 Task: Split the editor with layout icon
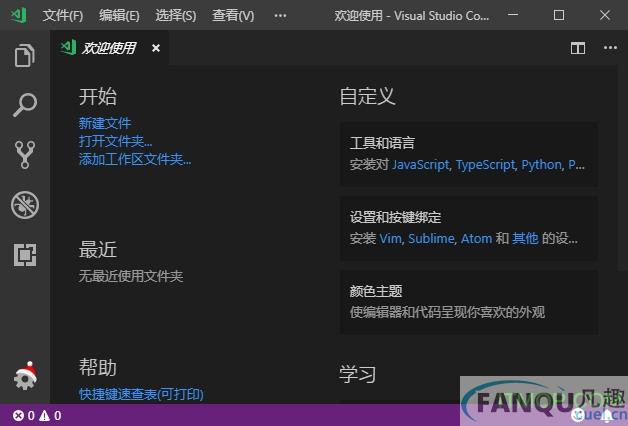point(578,48)
